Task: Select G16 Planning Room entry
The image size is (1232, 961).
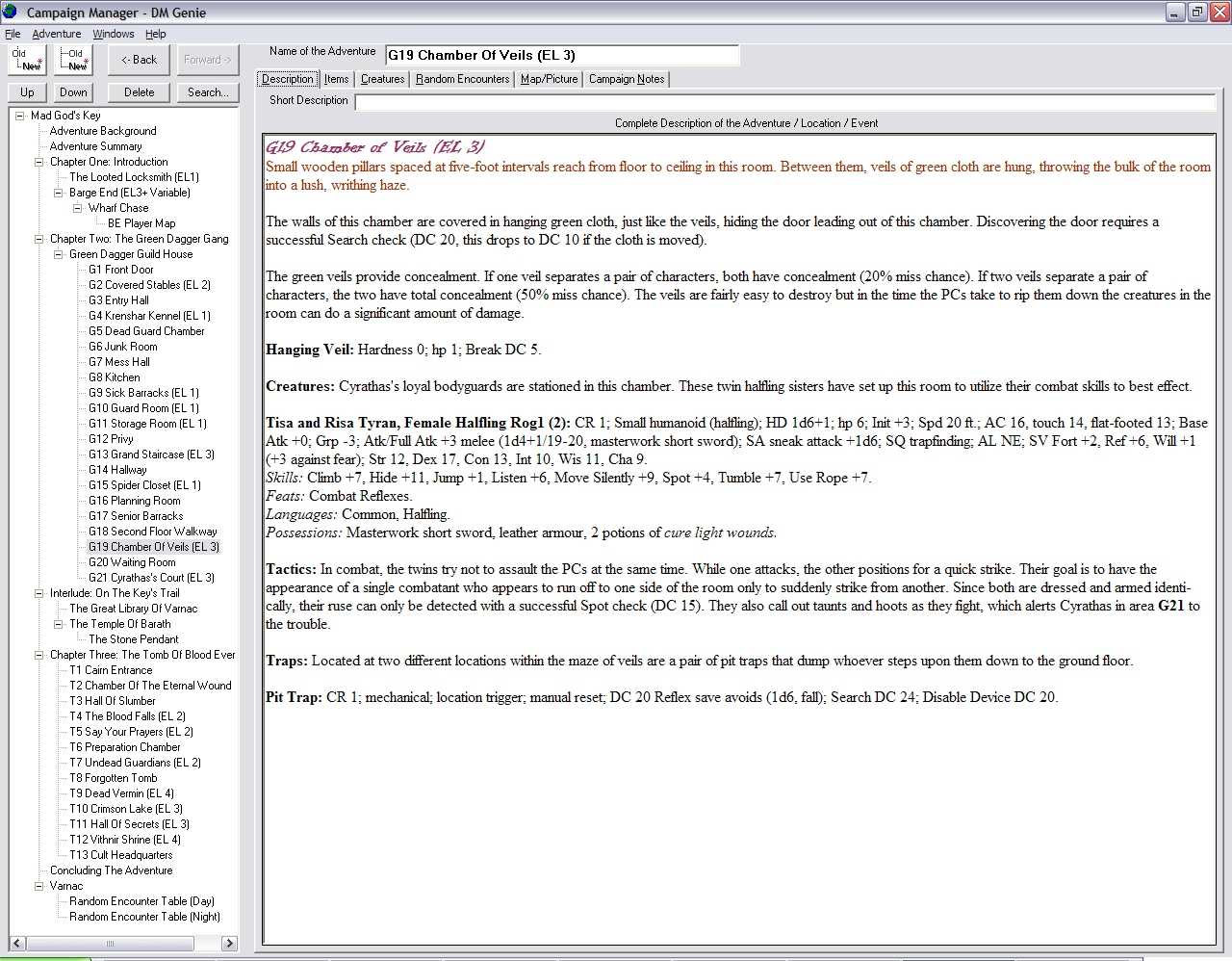Action: (135, 501)
